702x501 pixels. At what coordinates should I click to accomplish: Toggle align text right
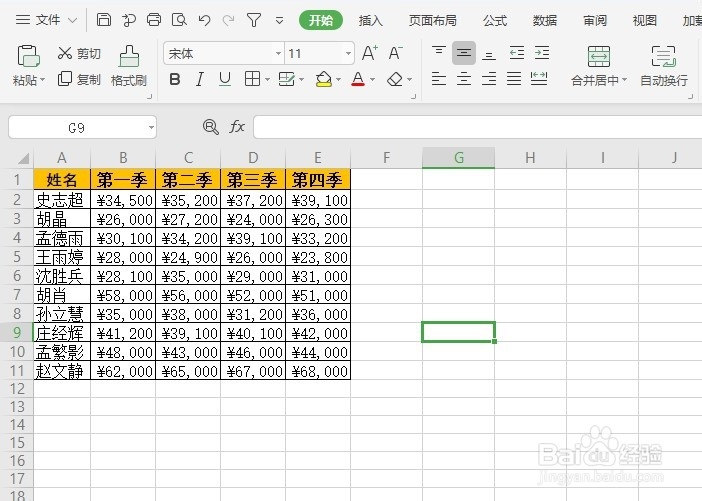click(x=489, y=79)
